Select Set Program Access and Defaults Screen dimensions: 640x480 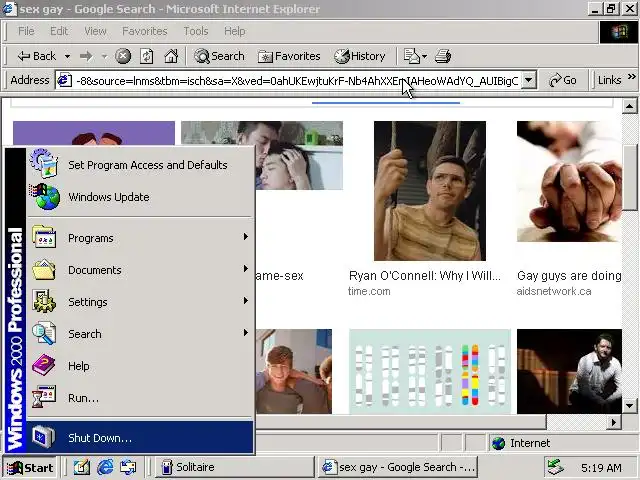(140, 165)
